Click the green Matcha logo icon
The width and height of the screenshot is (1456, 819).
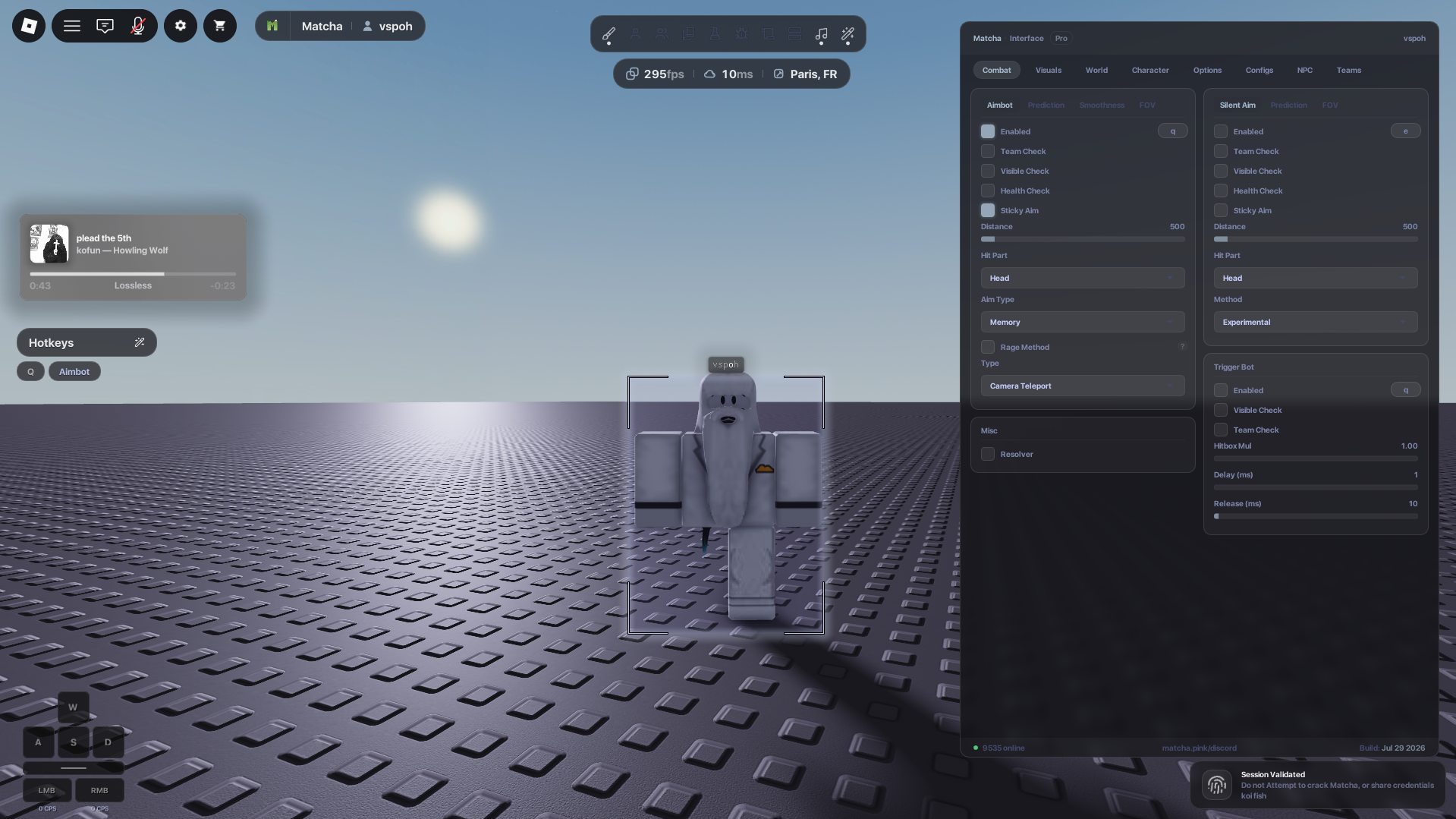(x=272, y=26)
